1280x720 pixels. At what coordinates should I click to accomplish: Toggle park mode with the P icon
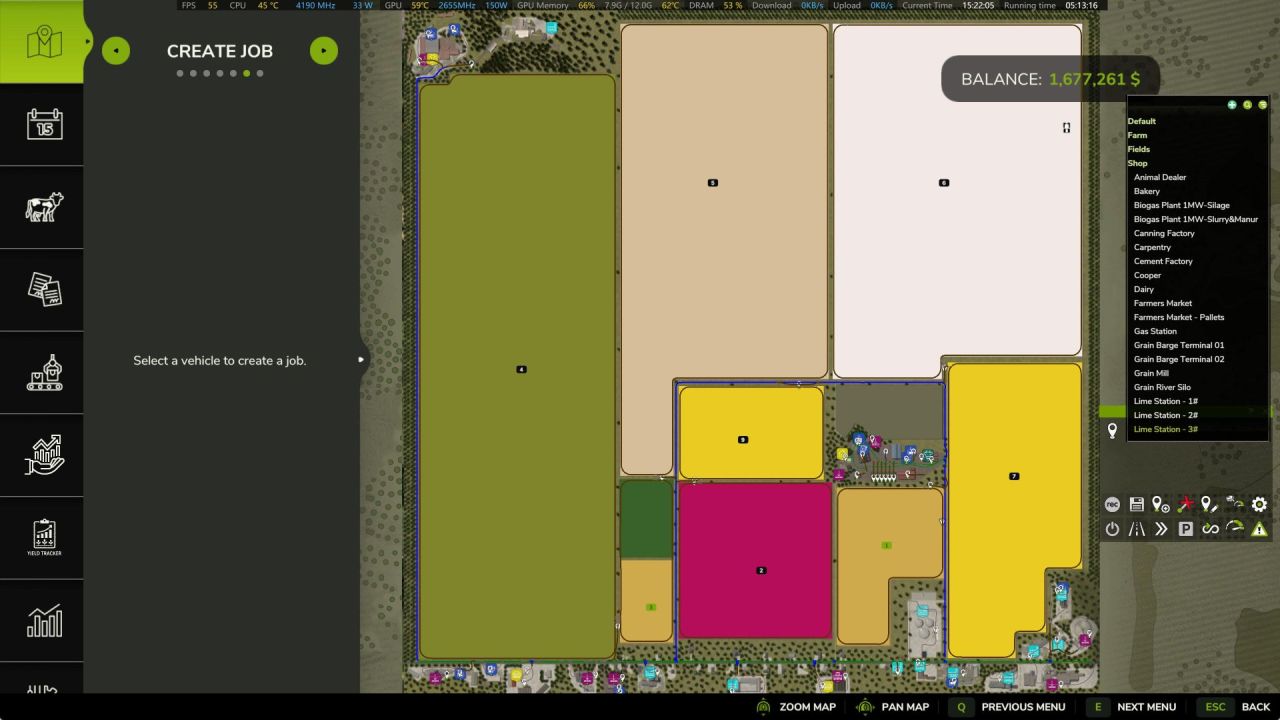pos(1185,529)
